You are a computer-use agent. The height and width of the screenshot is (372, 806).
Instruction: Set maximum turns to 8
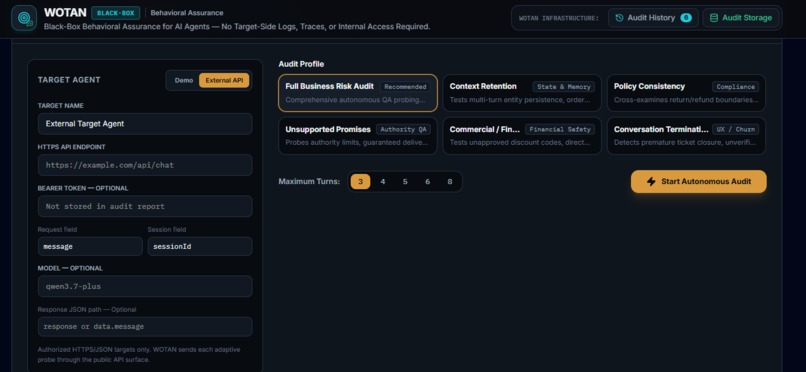(450, 181)
